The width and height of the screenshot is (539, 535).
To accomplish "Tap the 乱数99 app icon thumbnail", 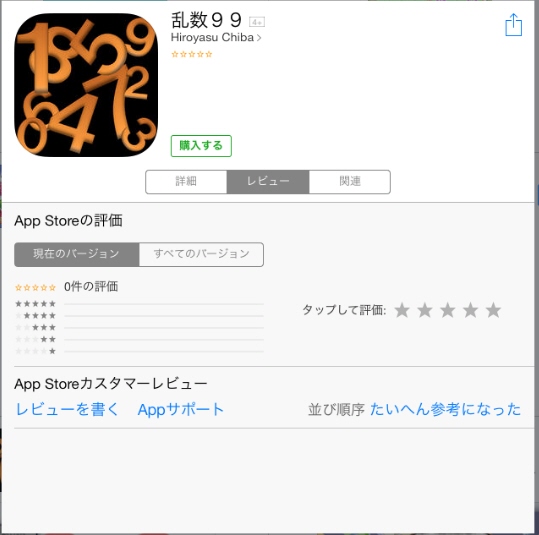I will [86, 85].
